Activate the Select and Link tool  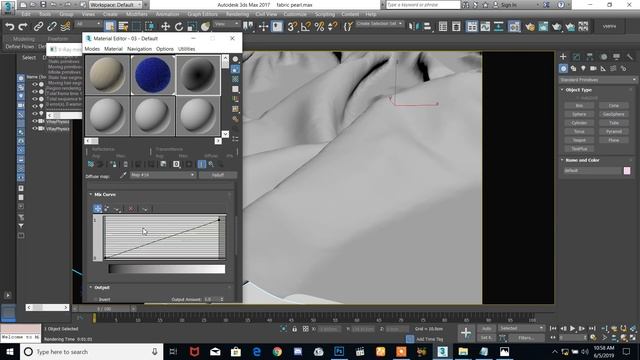point(38,27)
